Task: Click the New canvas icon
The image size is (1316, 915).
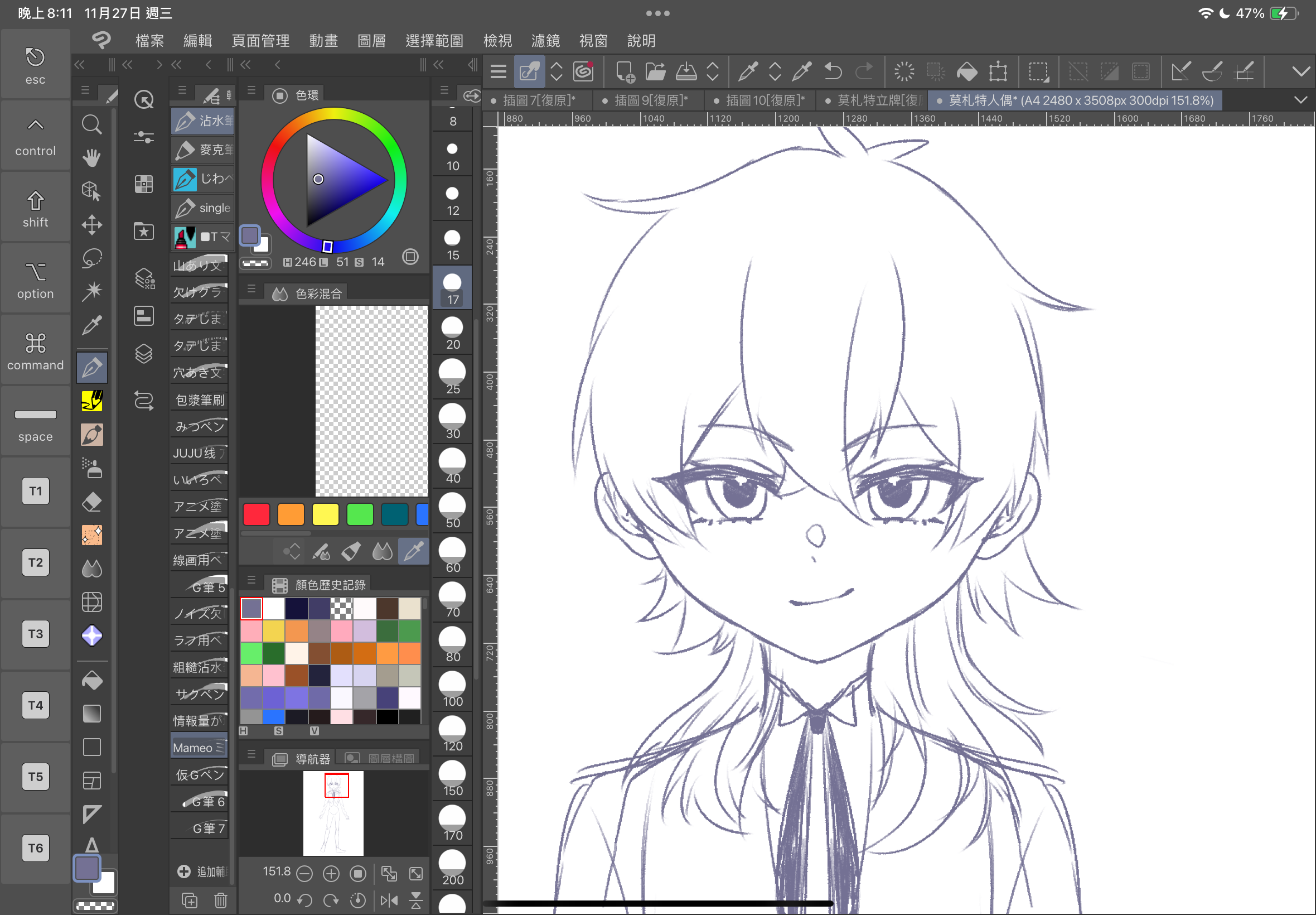Action: pyautogui.click(x=625, y=71)
